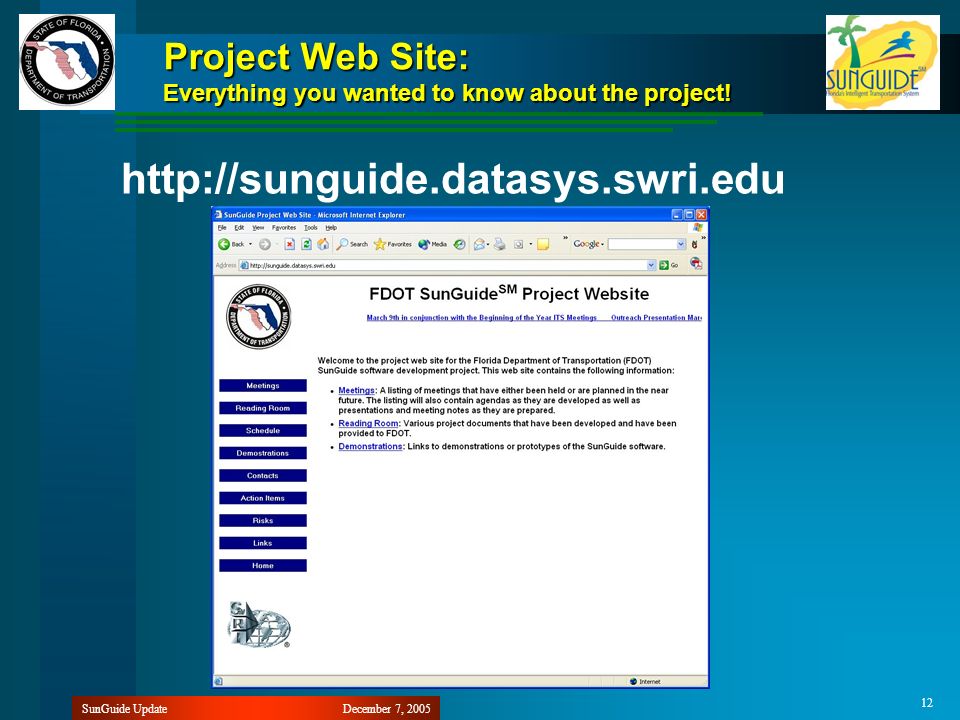Open the Help menu
Screen dimensions: 960x720
pos(331,228)
